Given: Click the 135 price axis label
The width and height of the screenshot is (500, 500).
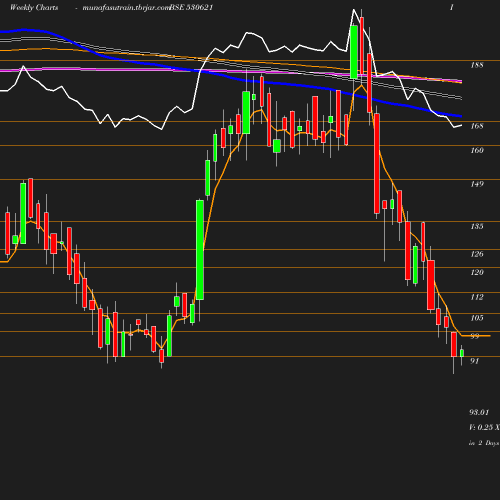Looking at the screenshot, I should pyautogui.click(x=477, y=226).
